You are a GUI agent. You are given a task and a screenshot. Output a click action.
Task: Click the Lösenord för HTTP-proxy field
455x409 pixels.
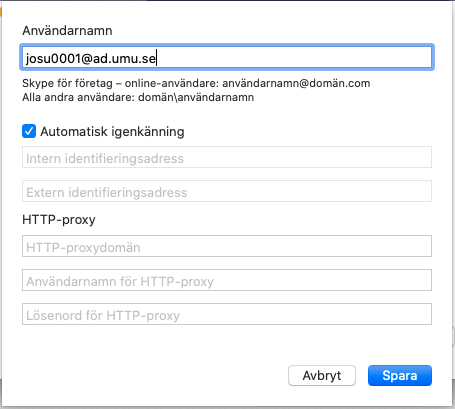tap(227, 314)
